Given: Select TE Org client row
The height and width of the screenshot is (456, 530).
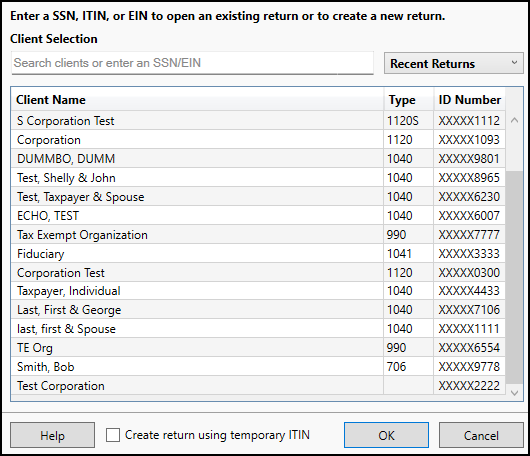Looking at the screenshot, I should coord(258,347).
